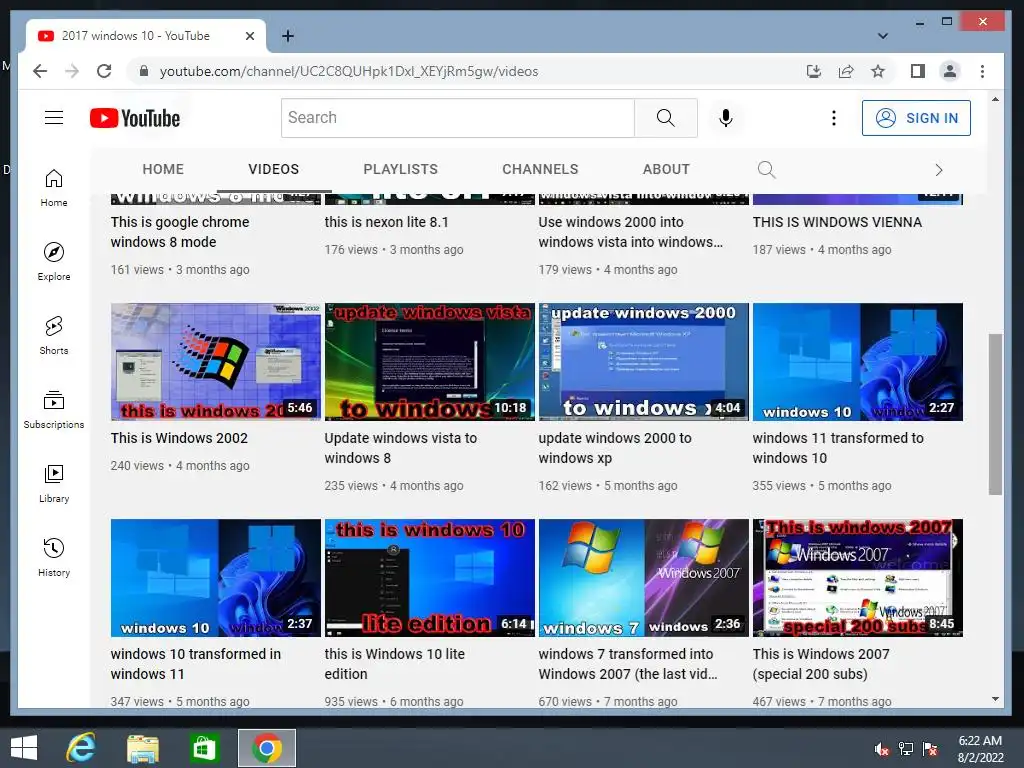This screenshot has width=1024, height=768.
Task: Click the SIGN IN button
Action: 916,118
